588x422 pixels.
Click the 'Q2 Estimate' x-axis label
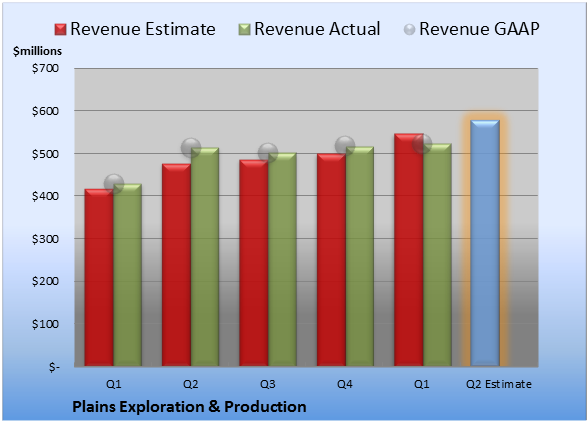pos(499,384)
